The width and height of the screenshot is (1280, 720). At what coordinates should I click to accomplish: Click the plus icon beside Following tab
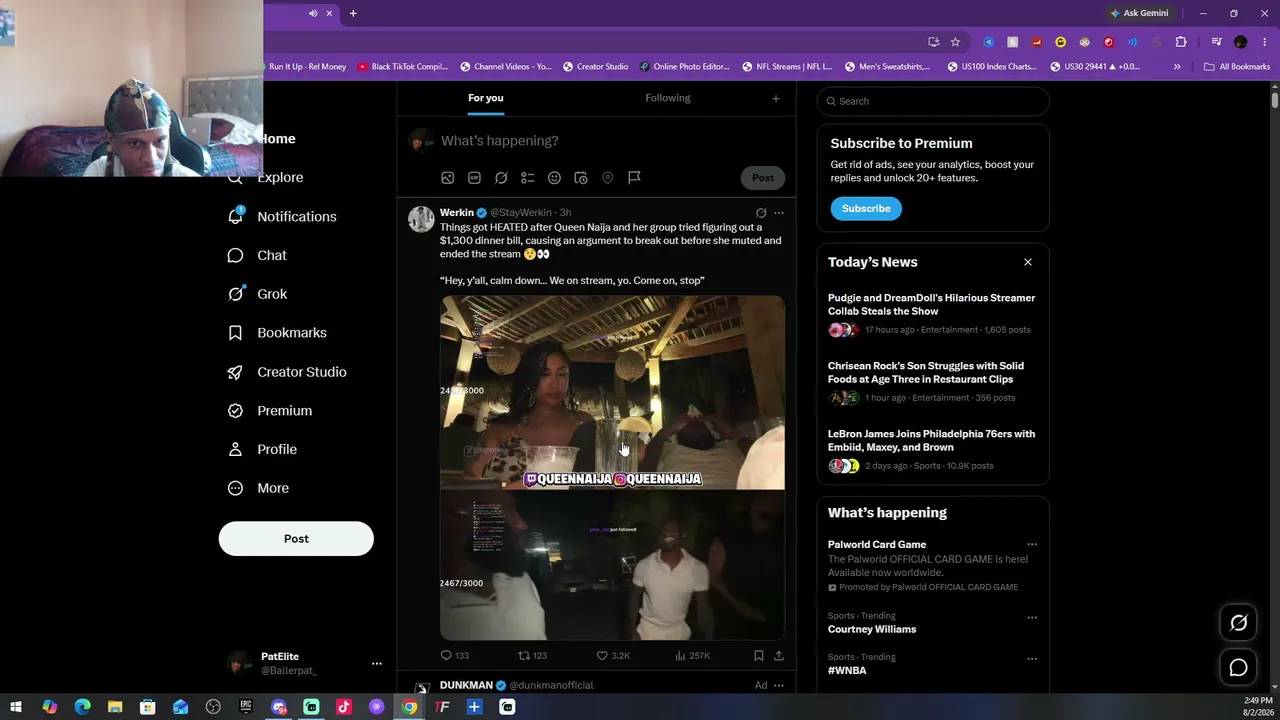tap(775, 98)
